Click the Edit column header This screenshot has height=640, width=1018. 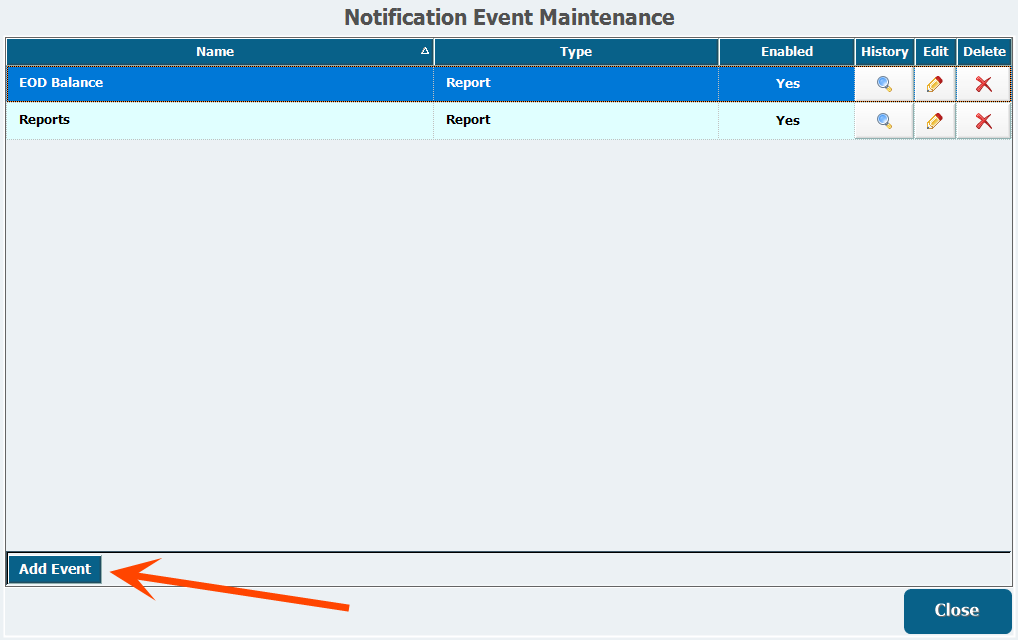(935, 52)
